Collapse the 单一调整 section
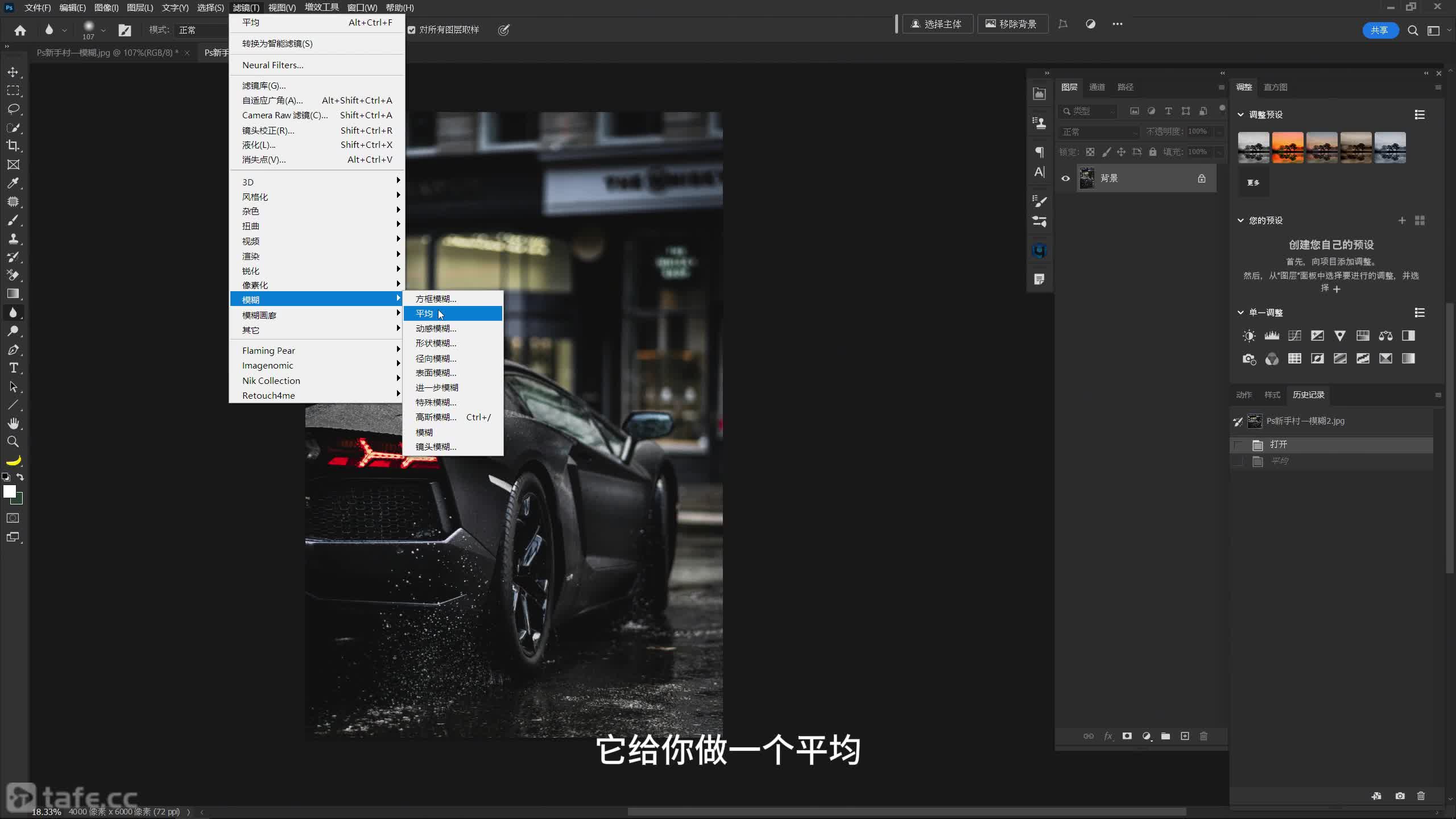The height and width of the screenshot is (819, 1456). tap(1240, 313)
